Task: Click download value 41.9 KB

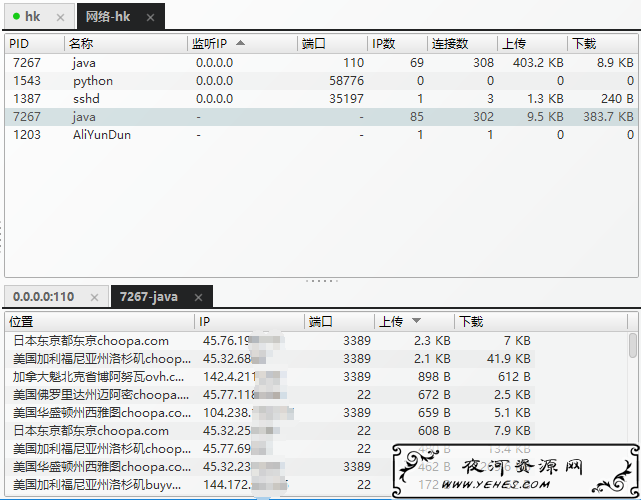Action: tap(509, 359)
